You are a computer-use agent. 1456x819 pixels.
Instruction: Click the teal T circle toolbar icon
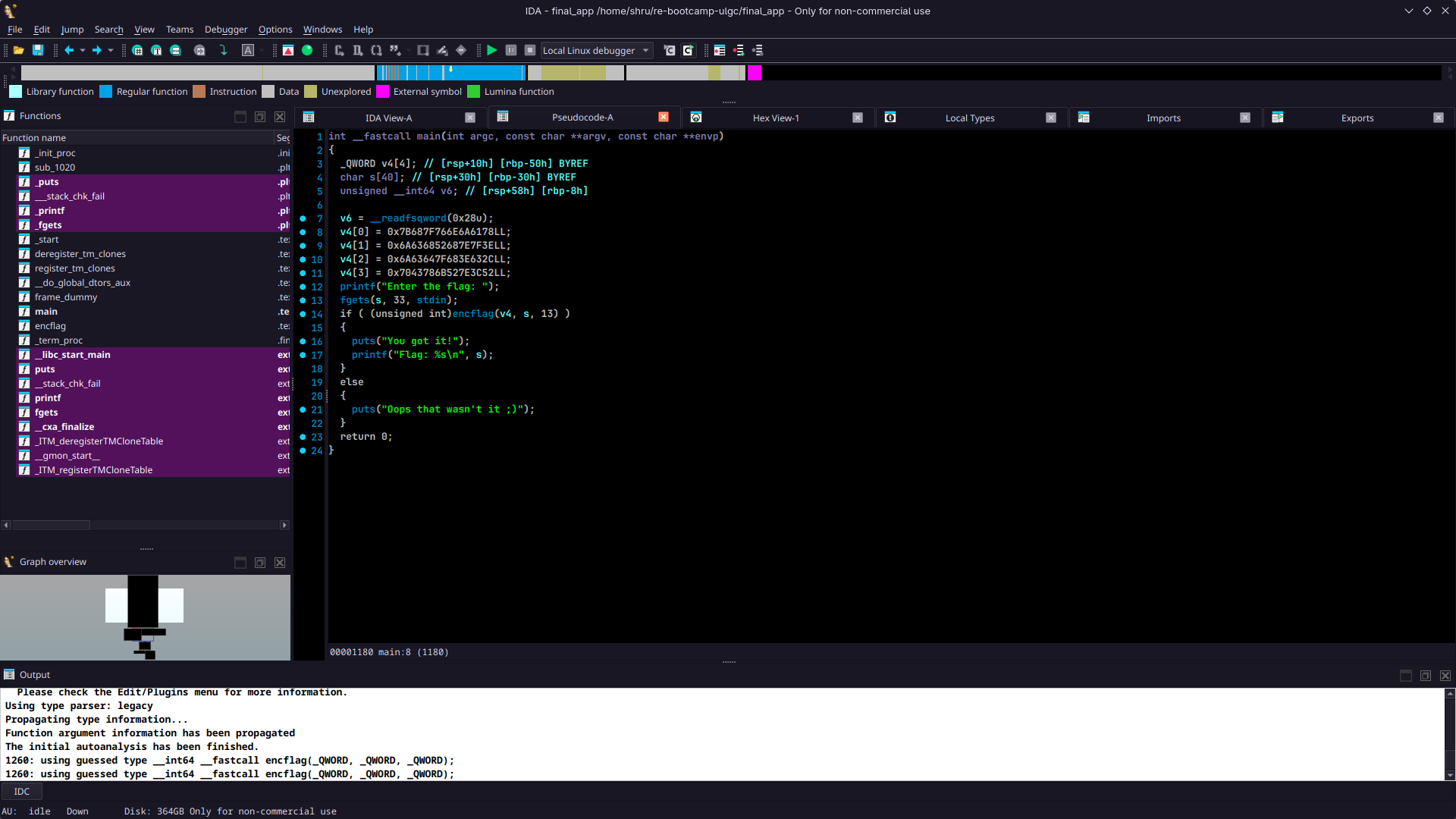pyautogui.click(x=156, y=50)
